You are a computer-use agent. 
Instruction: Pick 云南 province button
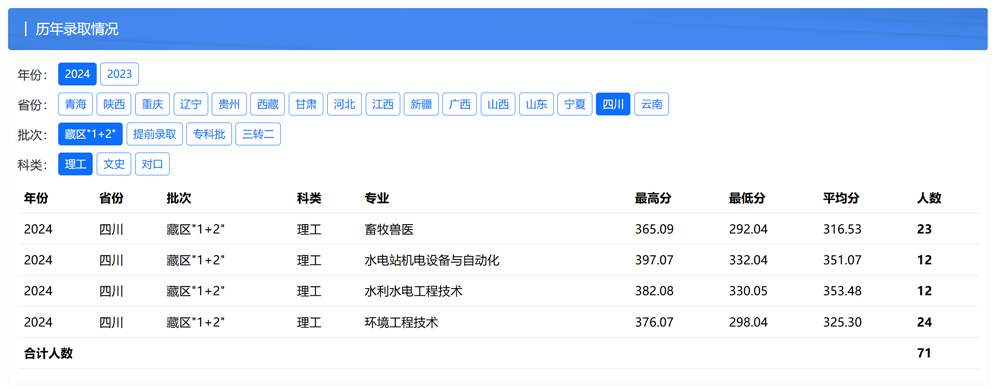coord(652,105)
